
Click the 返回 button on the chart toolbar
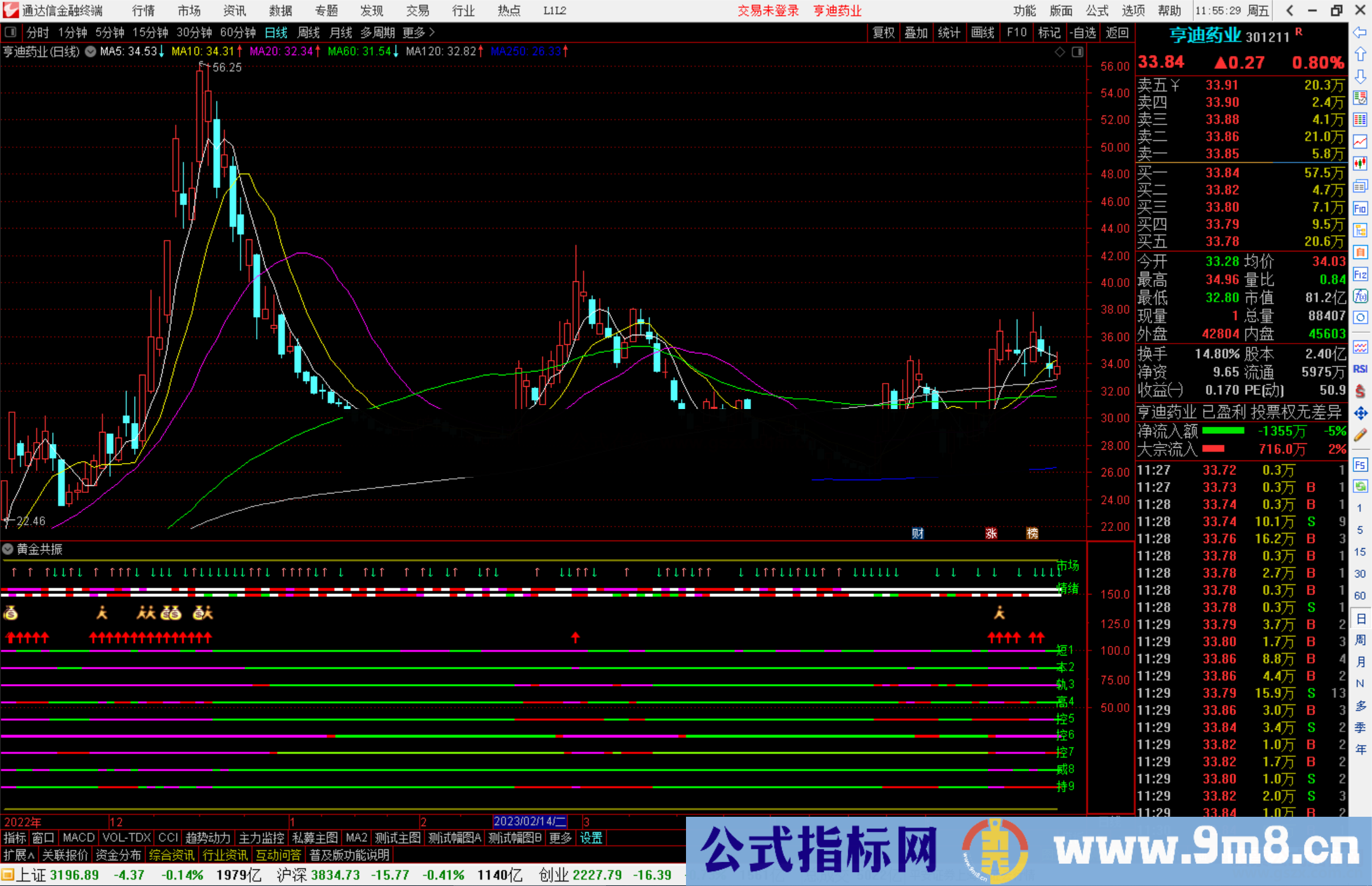[x=1118, y=32]
